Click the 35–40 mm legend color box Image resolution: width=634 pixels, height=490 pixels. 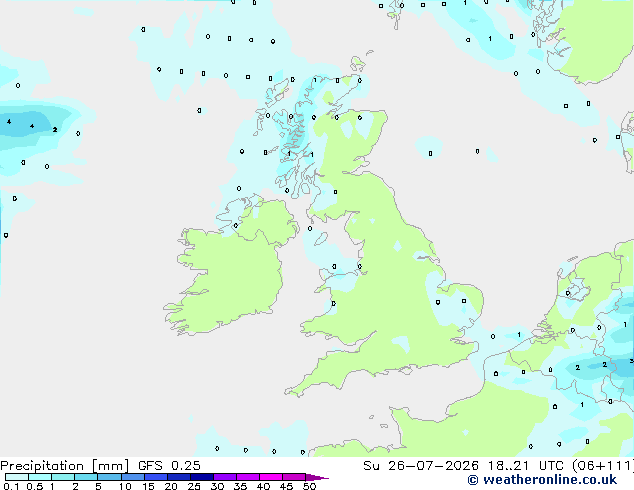248,477
